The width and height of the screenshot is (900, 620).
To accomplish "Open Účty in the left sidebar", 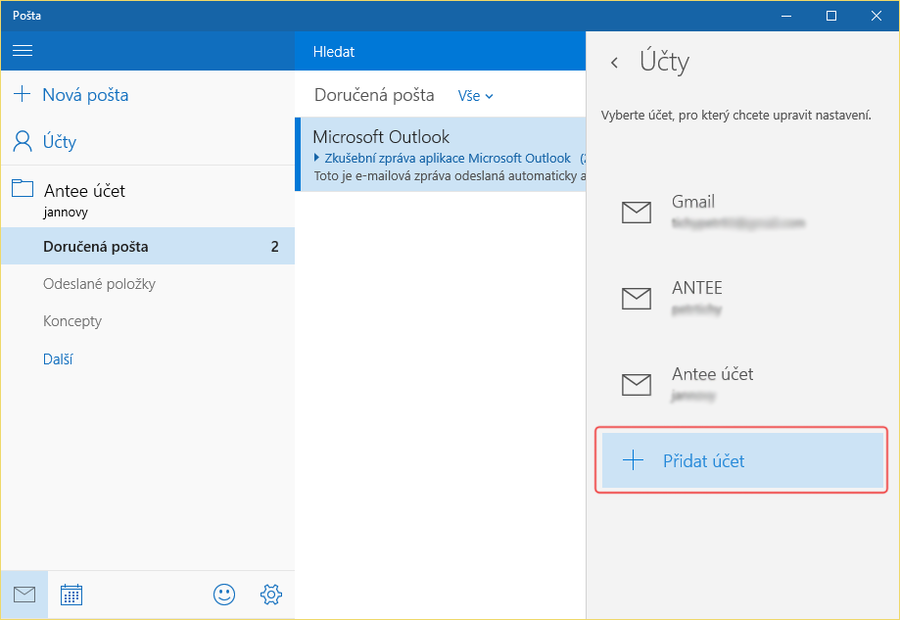I will [59, 142].
